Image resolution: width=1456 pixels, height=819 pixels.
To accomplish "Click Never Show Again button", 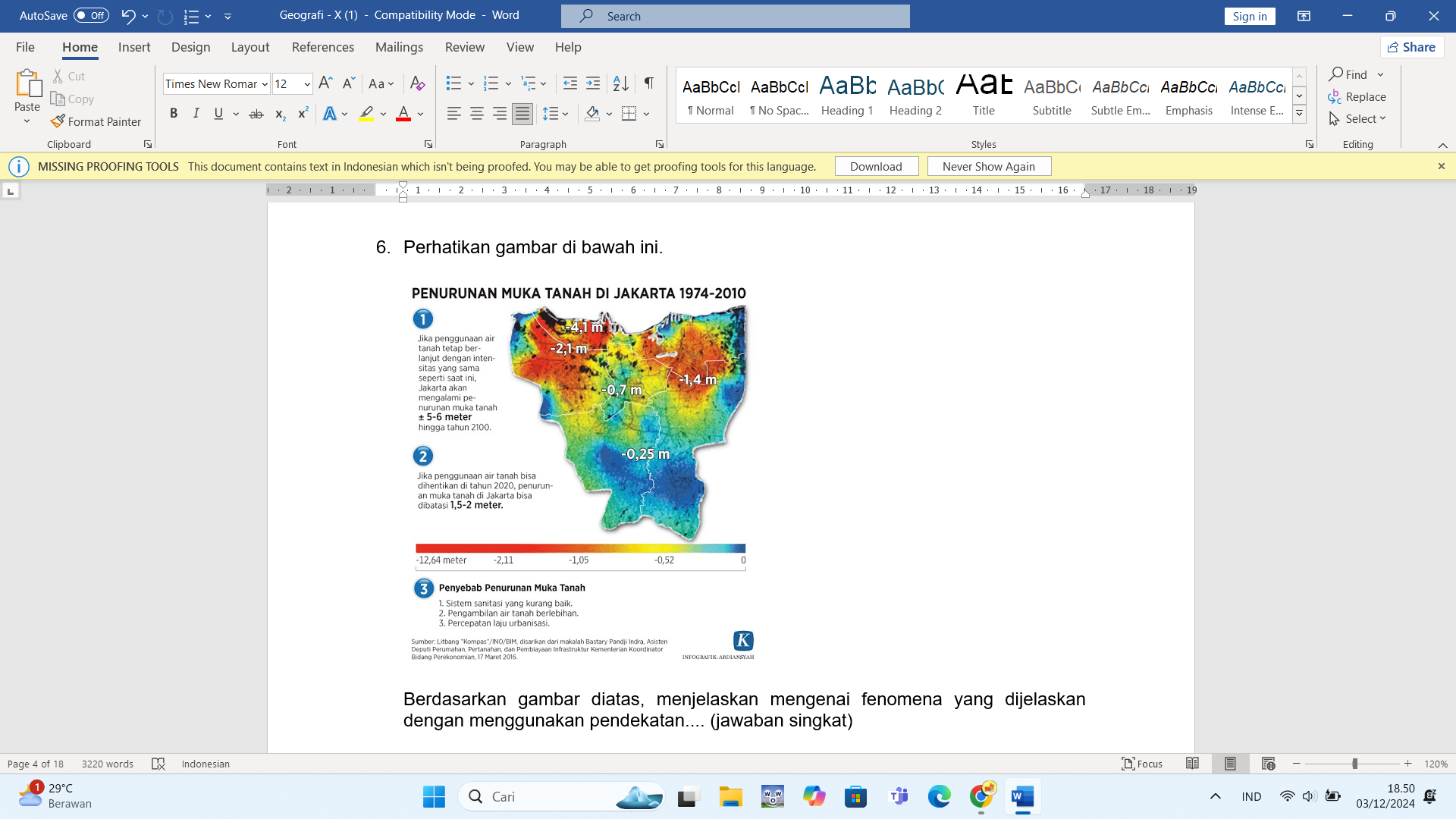I will [989, 166].
